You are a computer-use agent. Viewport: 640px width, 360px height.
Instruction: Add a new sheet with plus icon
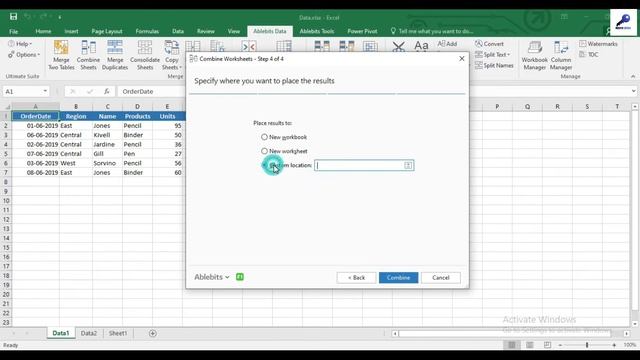pyautogui.click(x=153, y=333)
